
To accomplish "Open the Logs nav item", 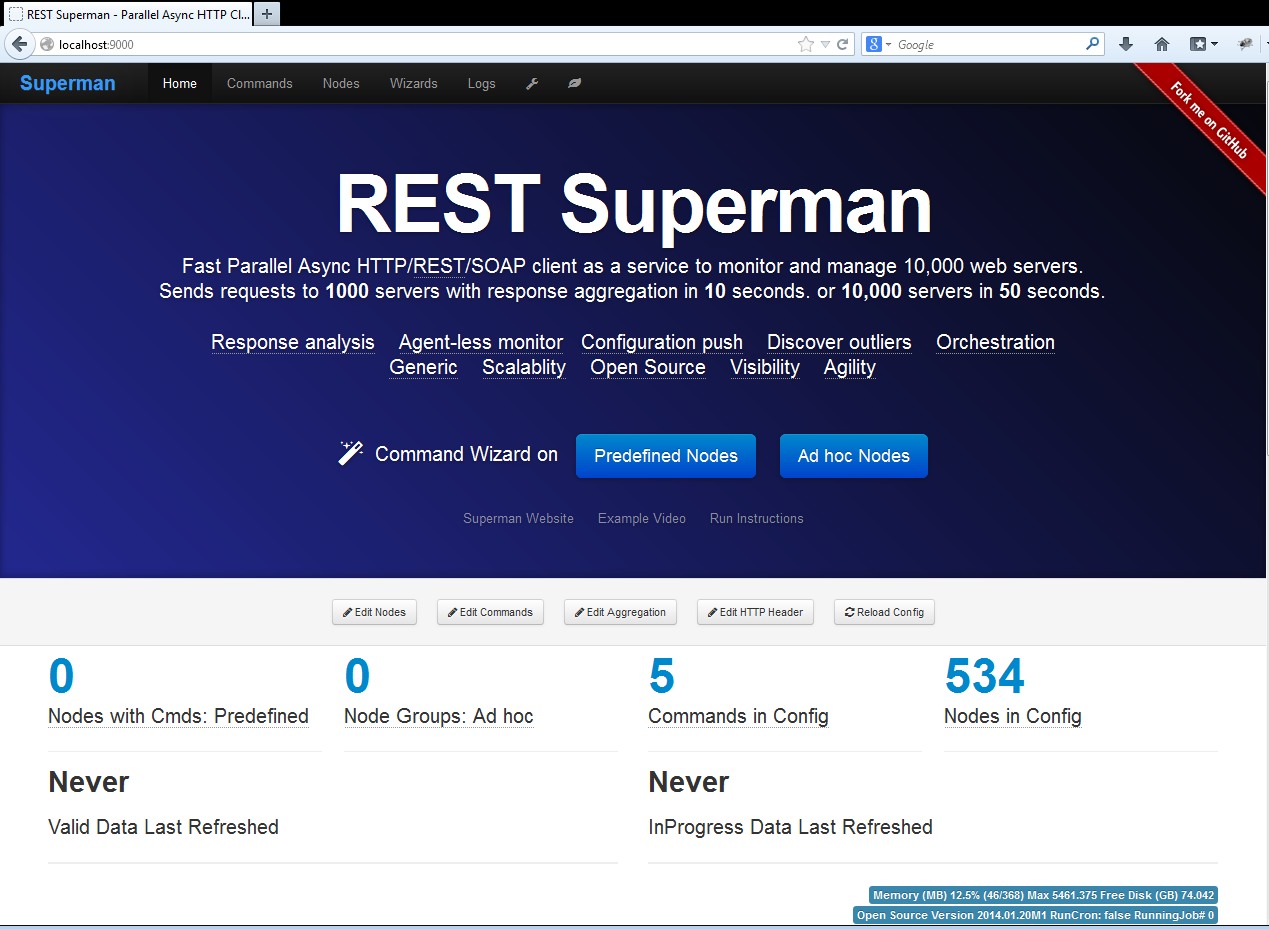I will 481,83.
